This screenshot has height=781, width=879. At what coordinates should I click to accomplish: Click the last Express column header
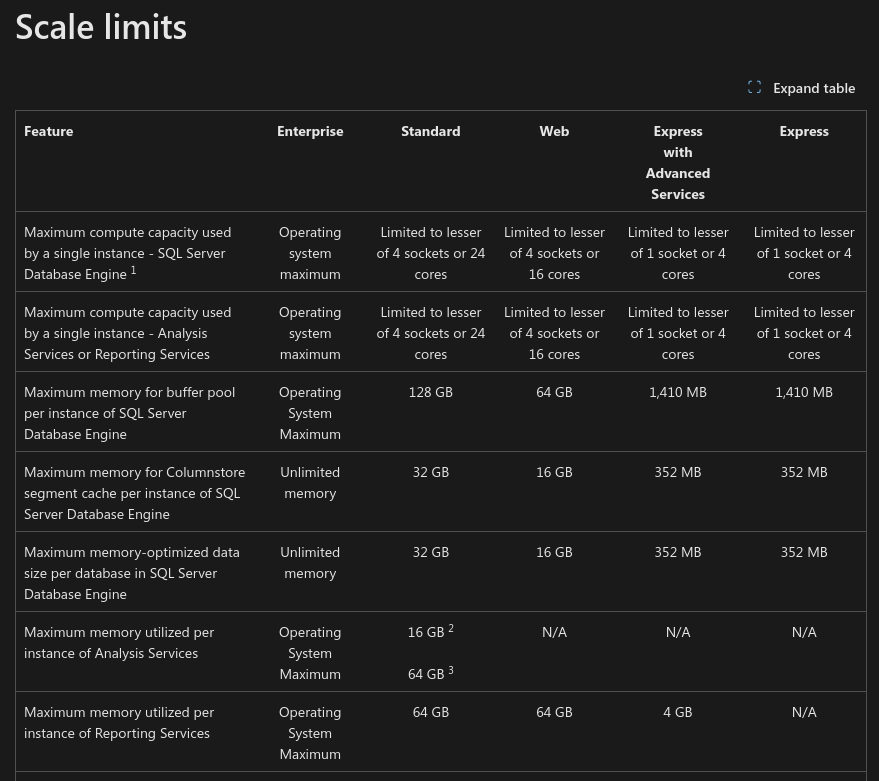(x=804, y=131)
